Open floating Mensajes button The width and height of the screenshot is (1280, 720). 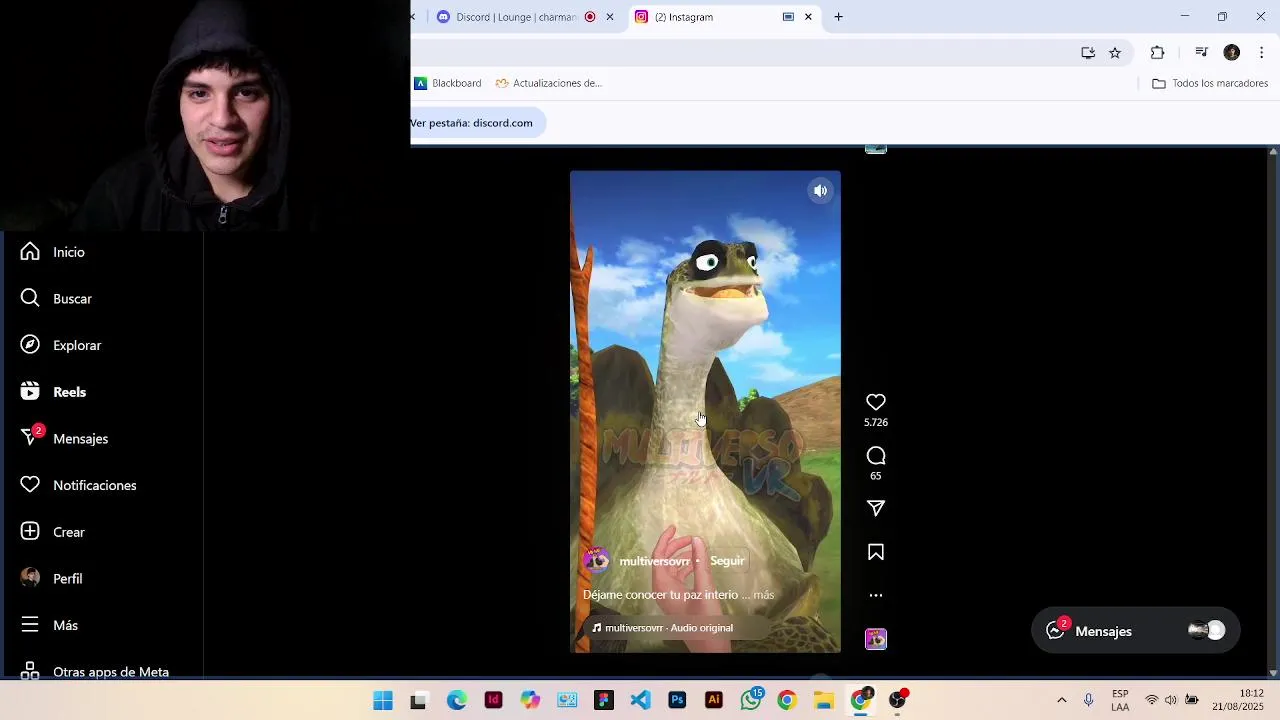coord(1136,631)
